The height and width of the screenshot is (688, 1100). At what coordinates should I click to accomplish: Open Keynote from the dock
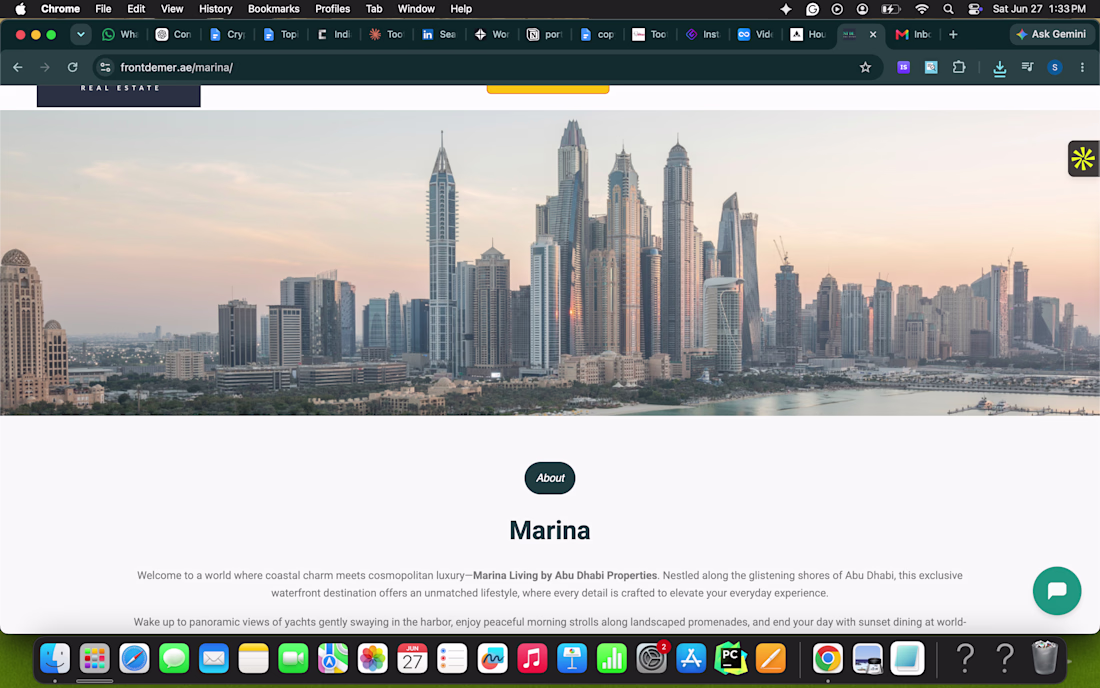click(x=572, y=659)
